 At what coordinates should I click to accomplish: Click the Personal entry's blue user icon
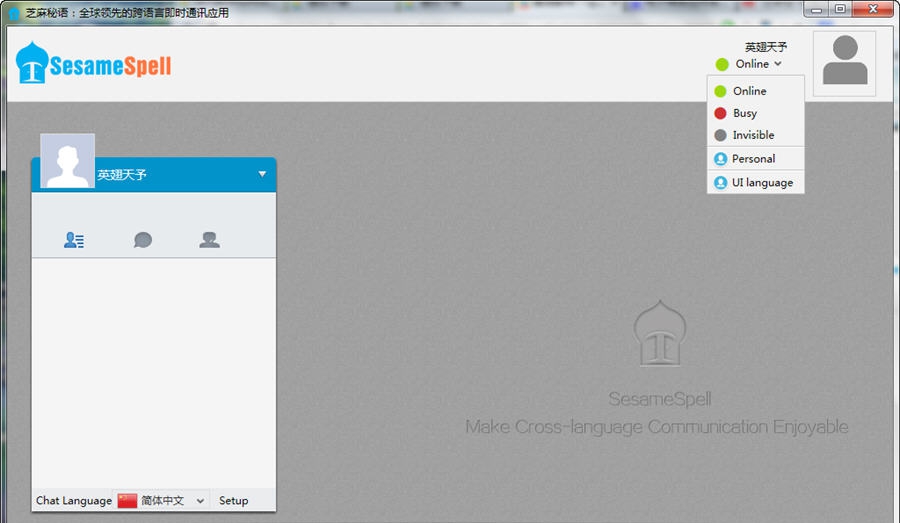click(720, 159)
